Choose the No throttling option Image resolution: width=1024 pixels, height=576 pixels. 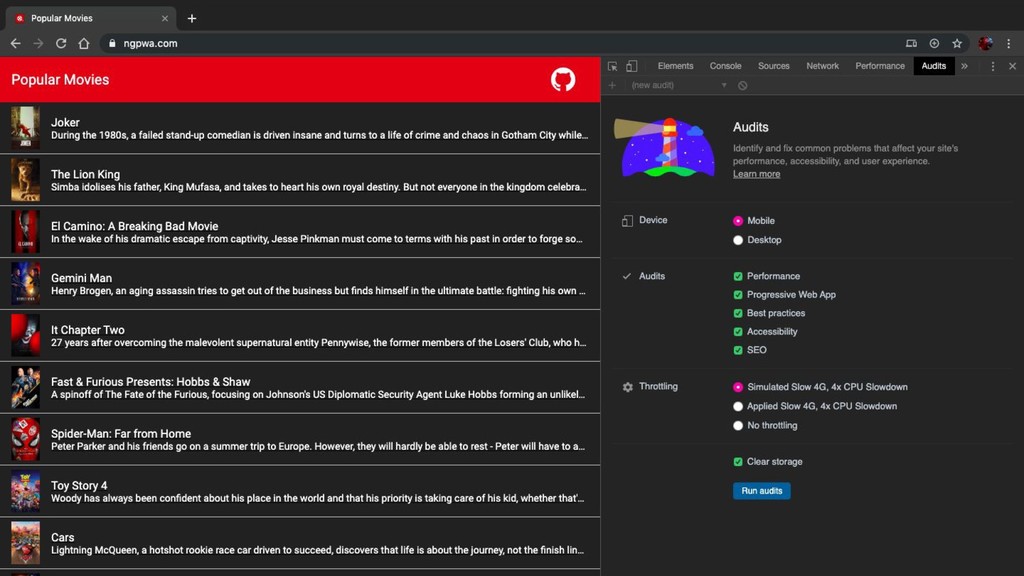[738, 425]
